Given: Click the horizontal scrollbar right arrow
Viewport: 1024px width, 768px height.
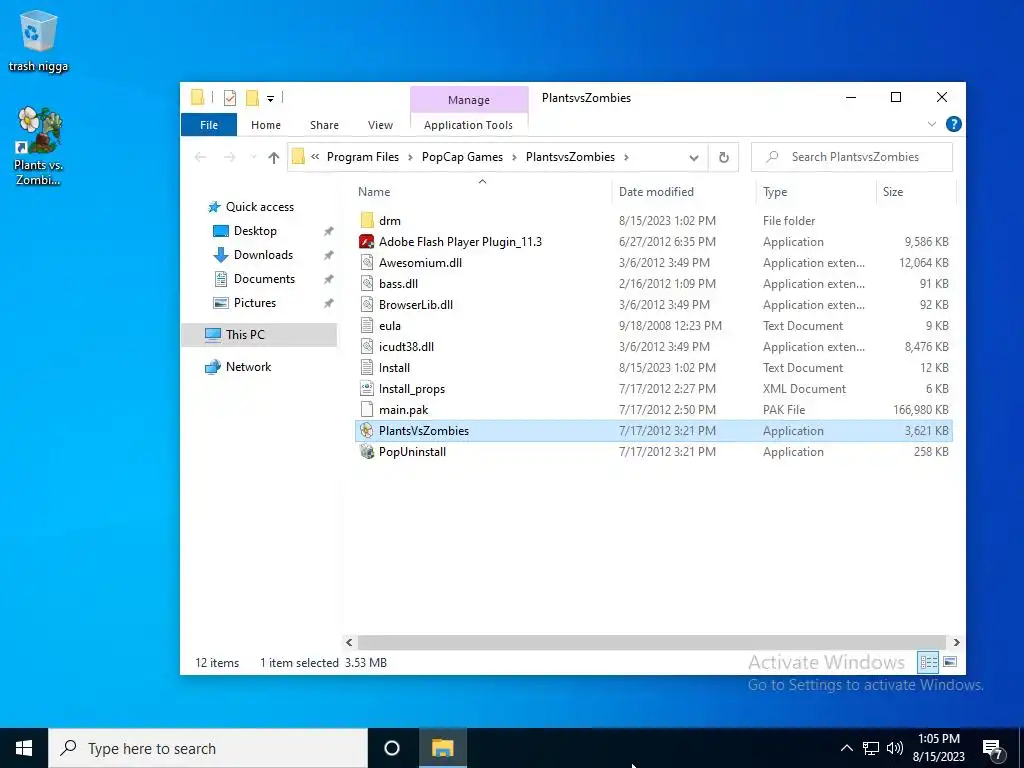Looking at the screenshot, I should 956,643.
